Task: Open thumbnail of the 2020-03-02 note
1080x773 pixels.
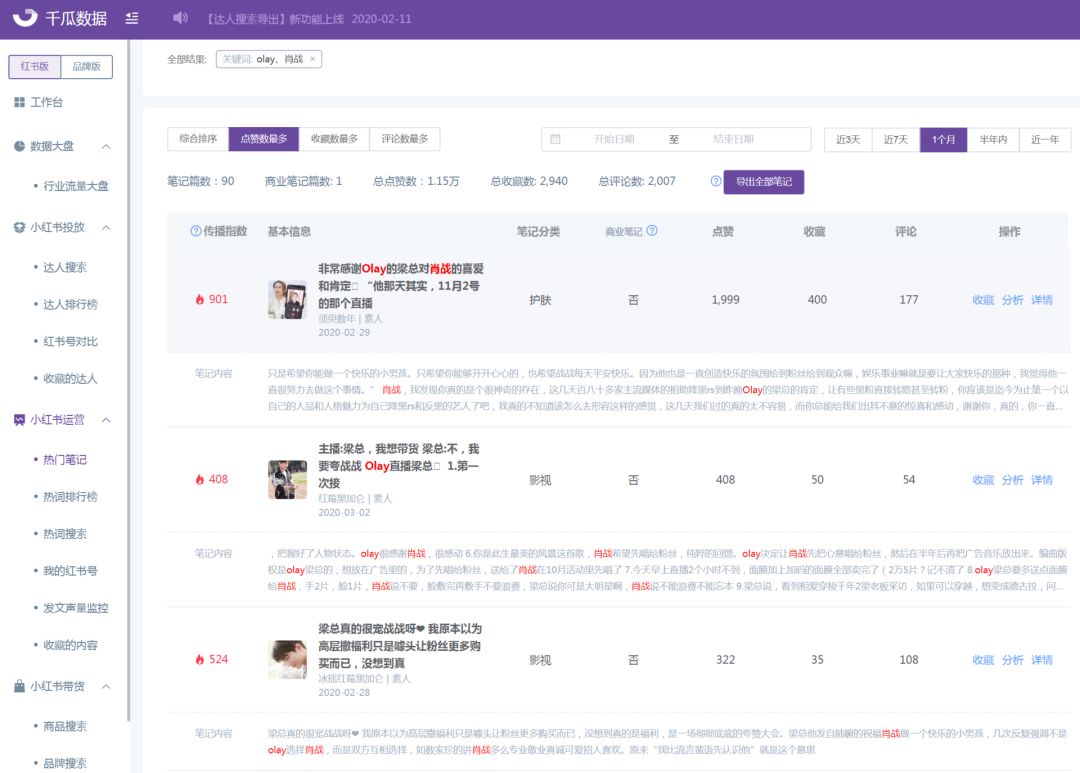Action: point(287,480)
